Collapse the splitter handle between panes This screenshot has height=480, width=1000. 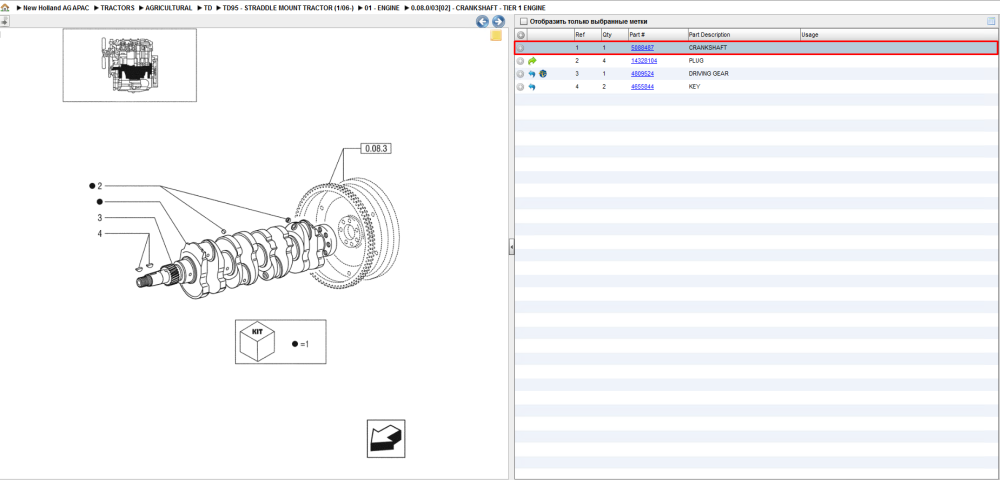pos(511,247)
